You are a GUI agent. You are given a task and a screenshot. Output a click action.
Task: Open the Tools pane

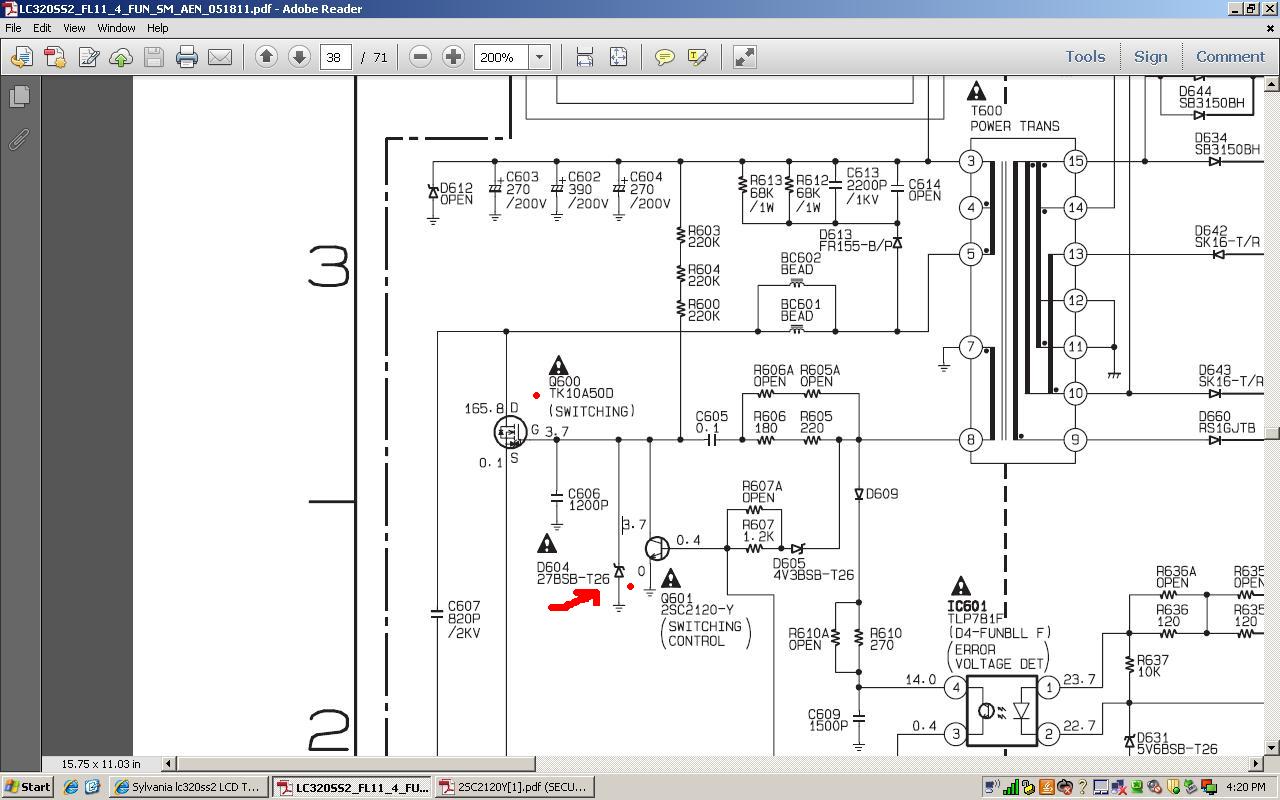pos(1084,57)
